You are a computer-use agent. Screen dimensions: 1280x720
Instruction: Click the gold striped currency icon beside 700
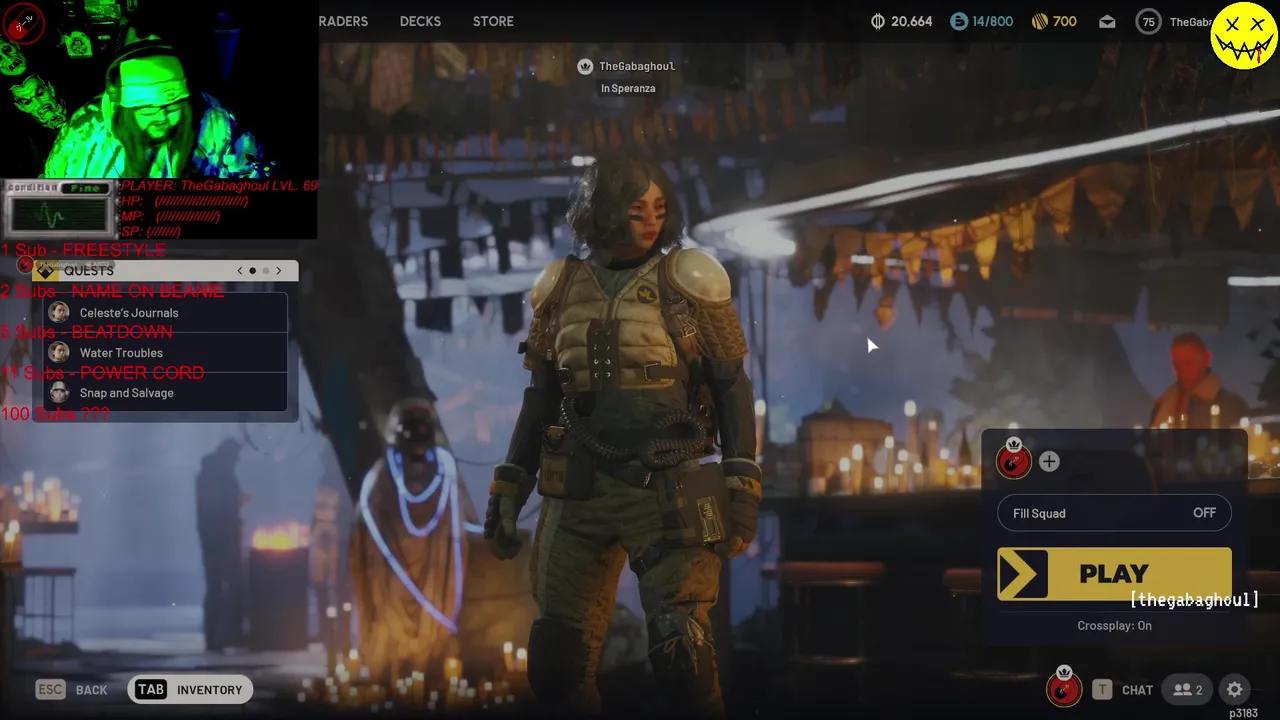coord(1039,21)
